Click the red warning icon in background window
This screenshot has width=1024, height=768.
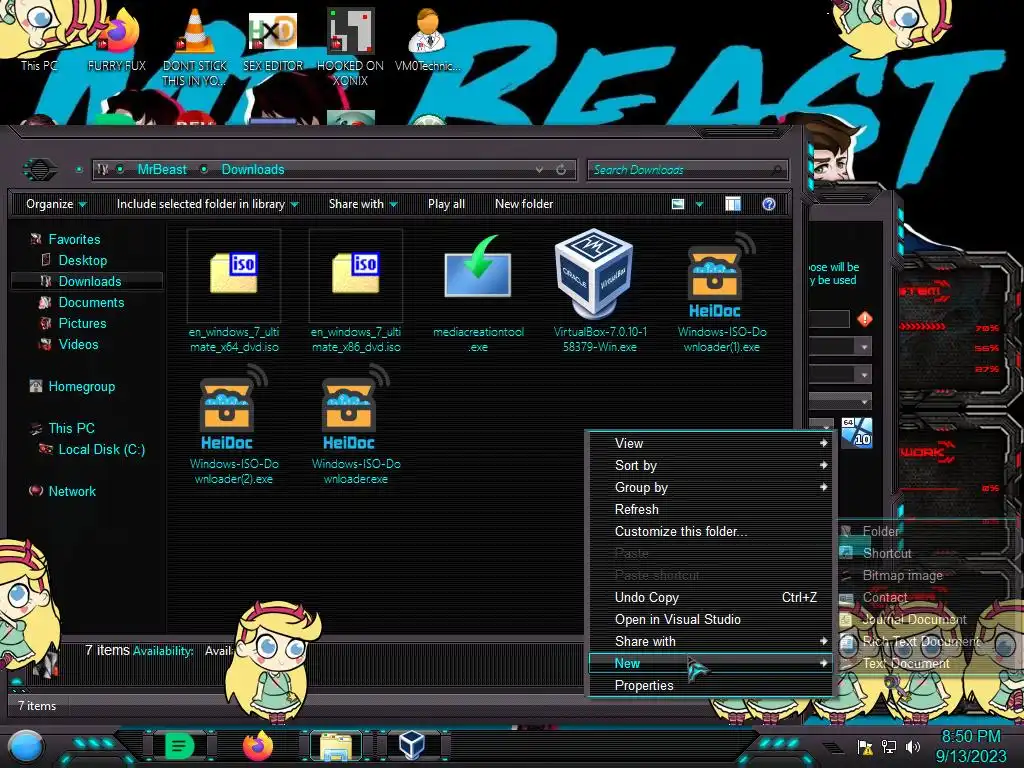(x=865, y=319)
